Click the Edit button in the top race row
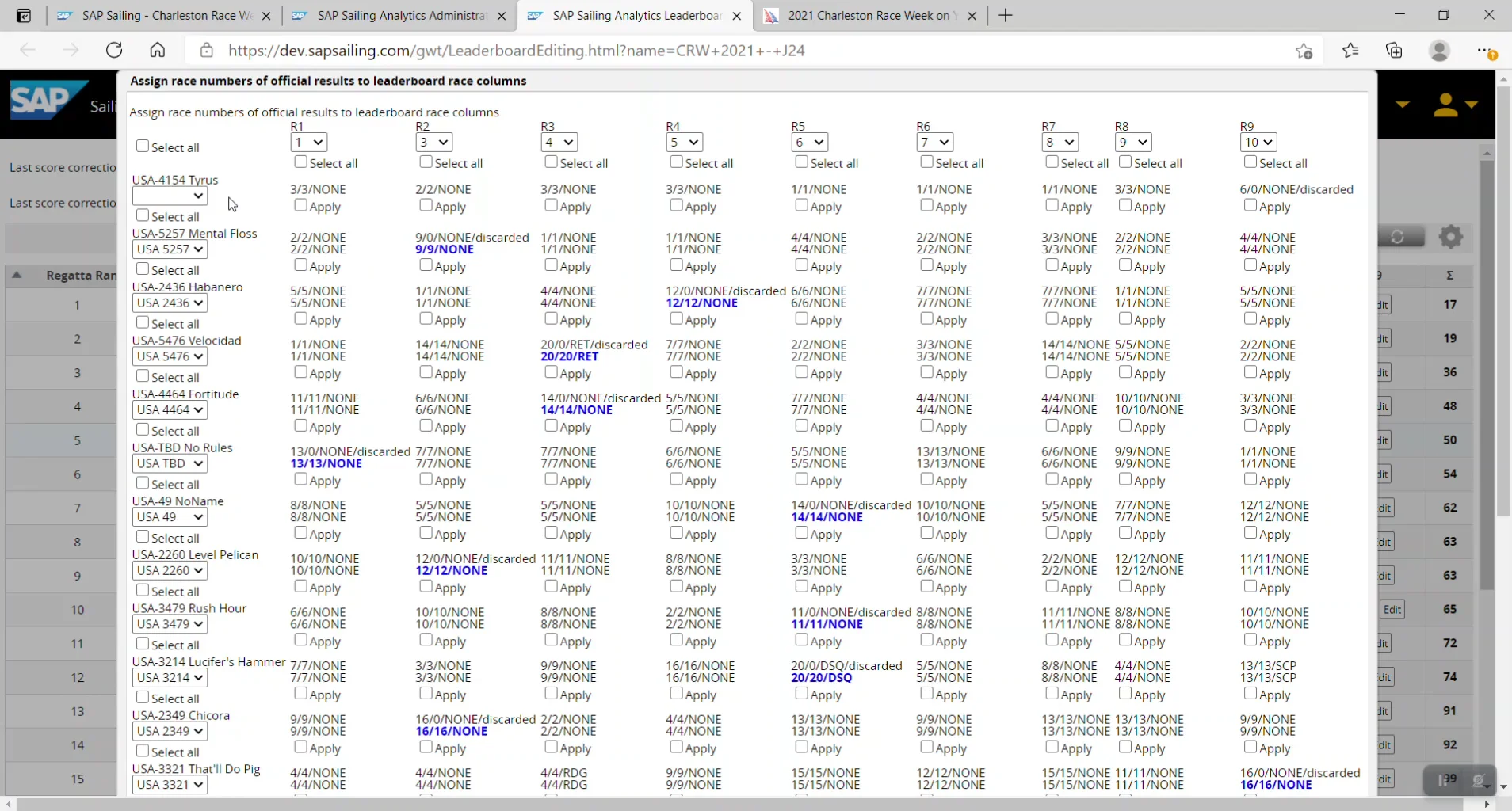The image size is (1512, 811). point(1385,305)
